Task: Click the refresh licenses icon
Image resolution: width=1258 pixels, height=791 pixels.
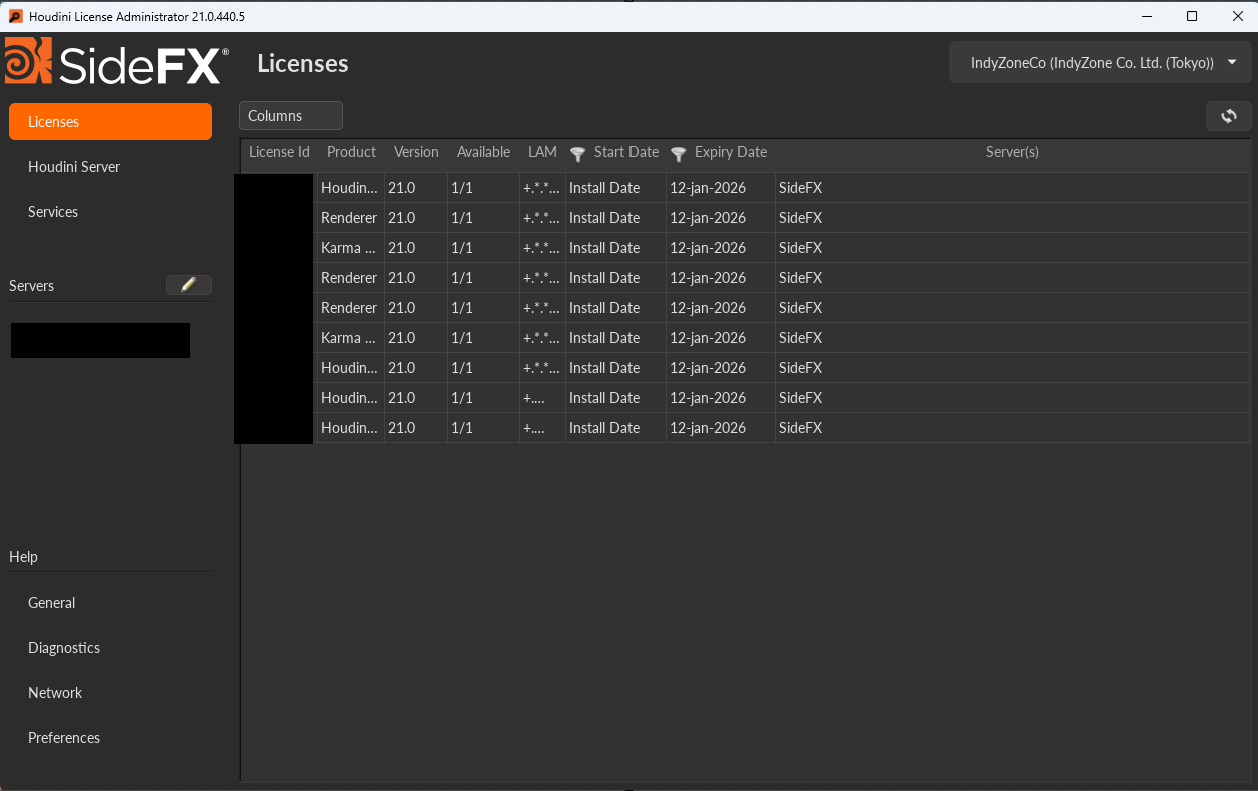Action: pyautogui.click(x=1228, y=116)
